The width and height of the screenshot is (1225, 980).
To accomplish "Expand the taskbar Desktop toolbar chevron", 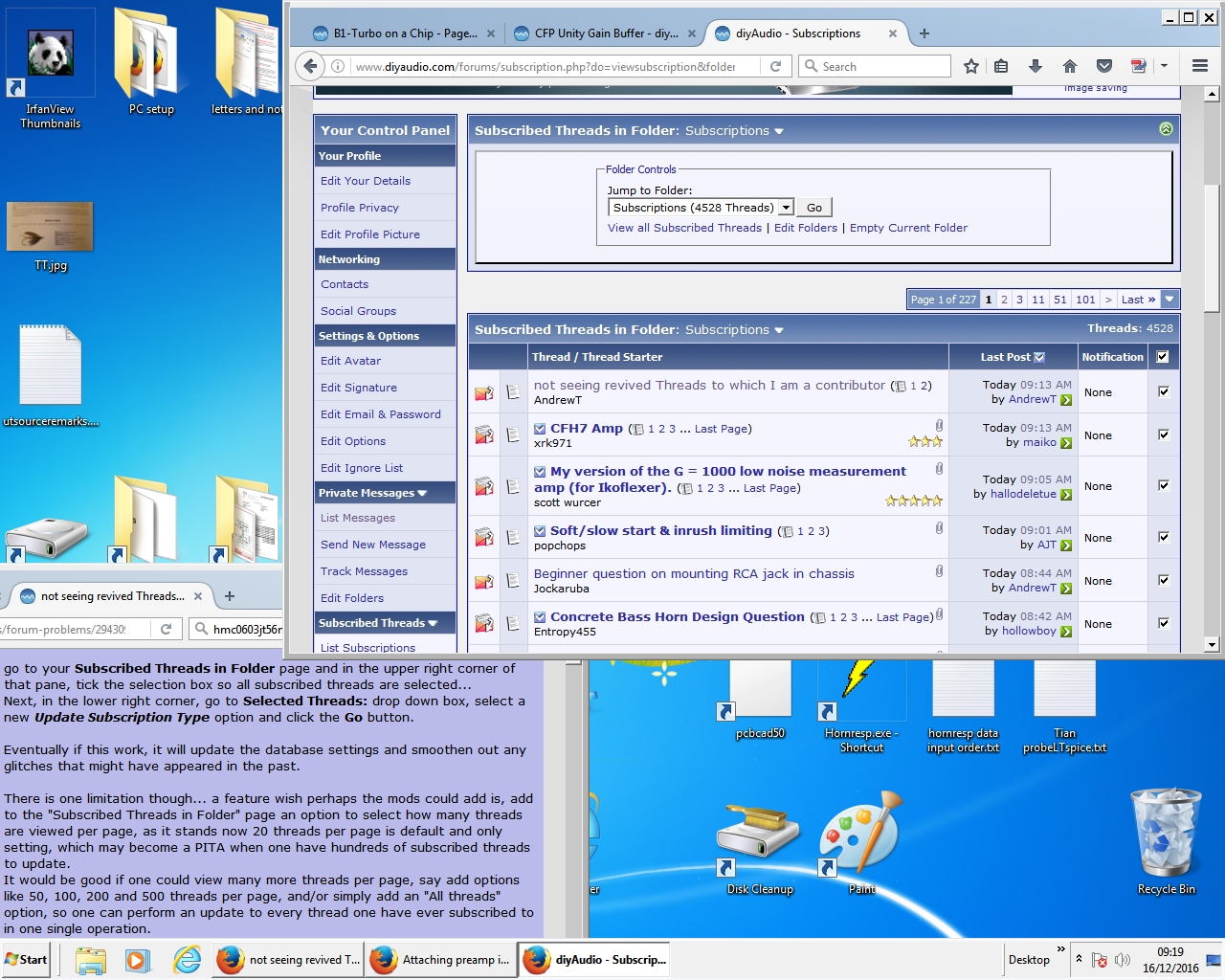I will click(x=1060, y=949).
